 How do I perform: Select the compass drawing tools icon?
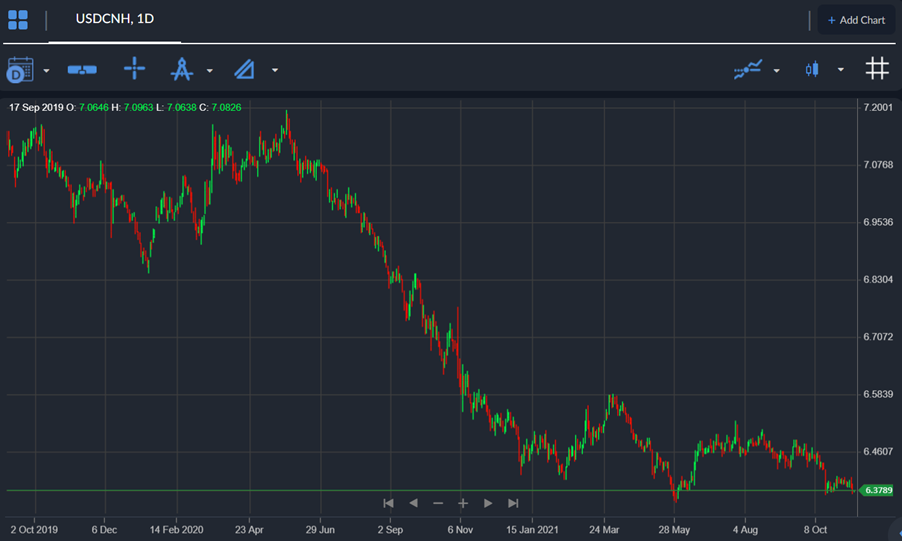[x=181, y=69]
